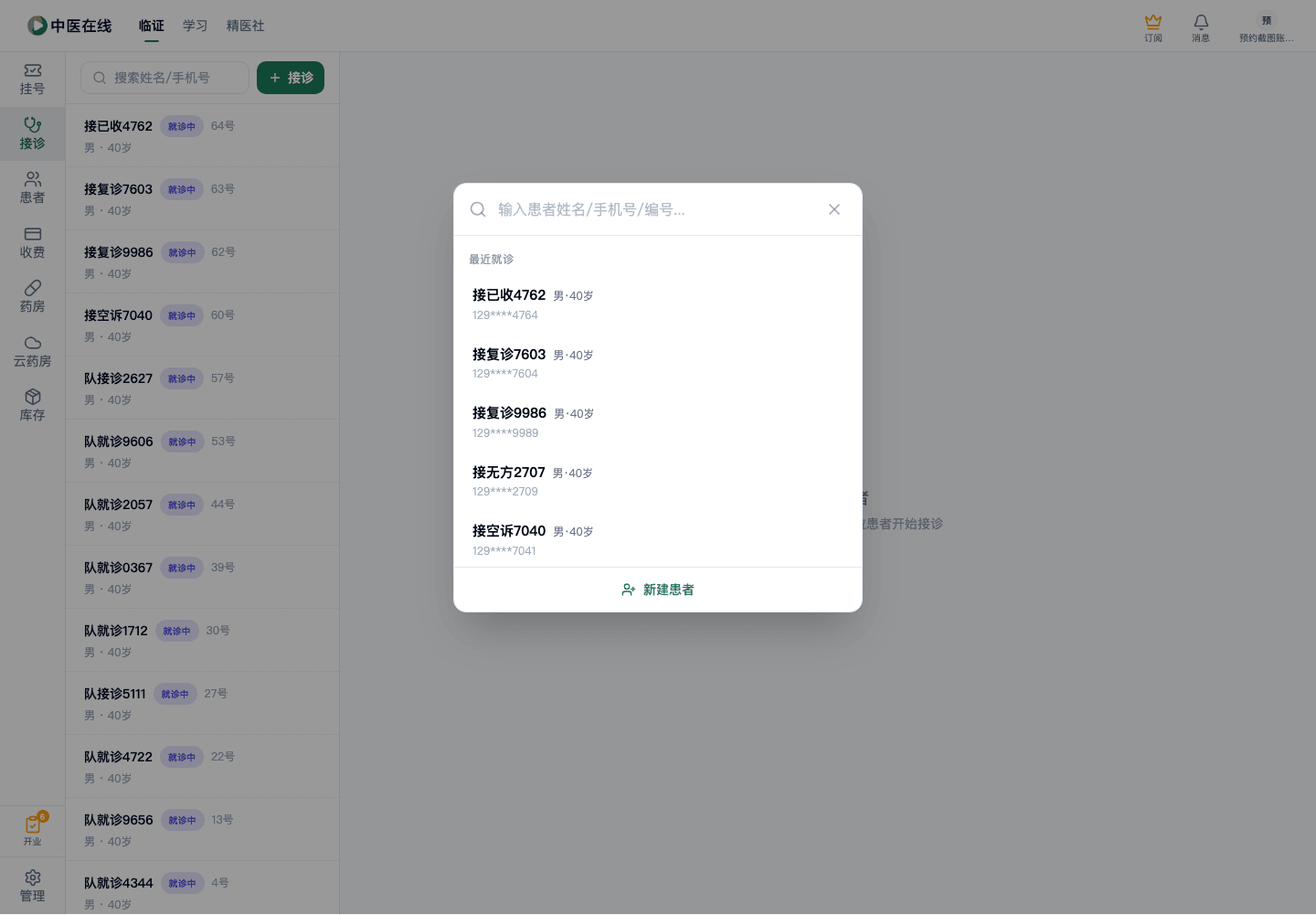Screen dimensions: 1316x915
Task: Open queue entry 队就诊9656 number 13号
Action: (x=202, y=829)
